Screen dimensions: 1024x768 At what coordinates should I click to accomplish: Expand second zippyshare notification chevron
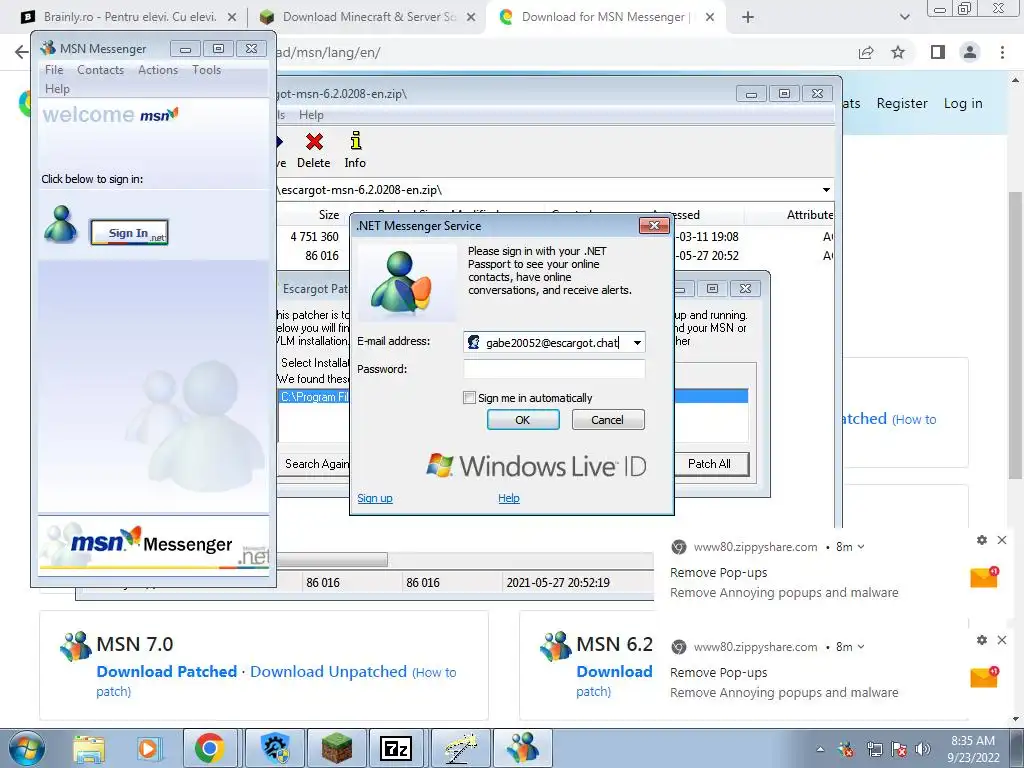(861, 647)
